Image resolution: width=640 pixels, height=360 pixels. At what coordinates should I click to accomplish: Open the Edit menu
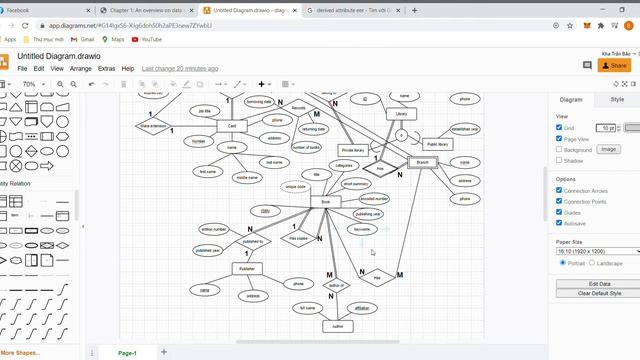[39, 69]
